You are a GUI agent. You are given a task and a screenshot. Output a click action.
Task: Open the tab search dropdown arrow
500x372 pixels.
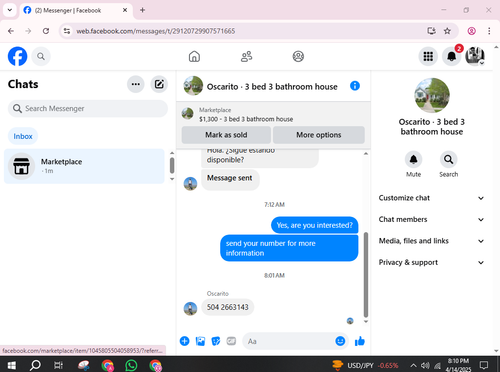10,10
